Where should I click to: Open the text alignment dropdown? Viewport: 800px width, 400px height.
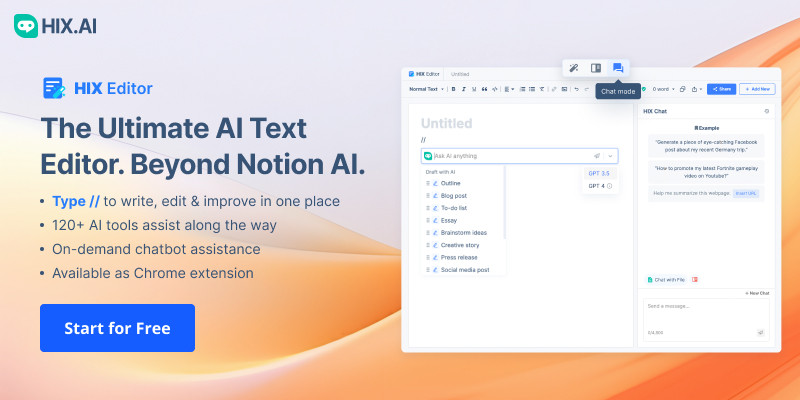[510, 89]
